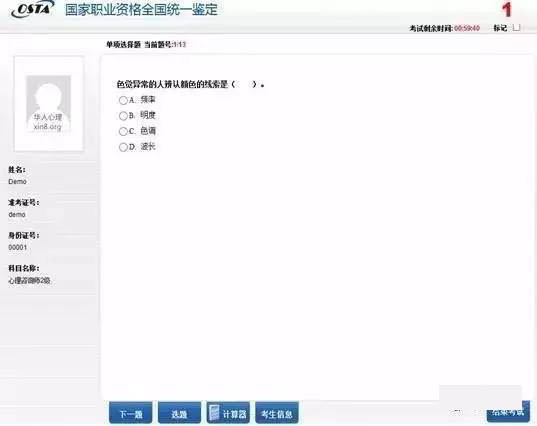Image resolution: width=537 pixels, height=426 pixels.
Task: Click the red question number 1
Action: 507,10
